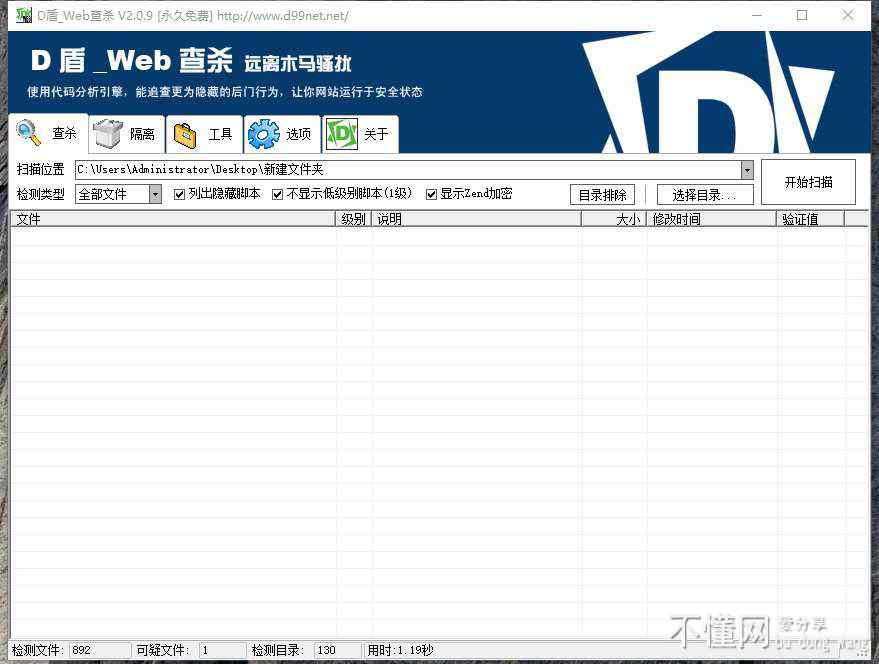Click the magnifying glass scan icon
Image resolution: width=879 pixels, height=664 pixels.
pos(29,133)
